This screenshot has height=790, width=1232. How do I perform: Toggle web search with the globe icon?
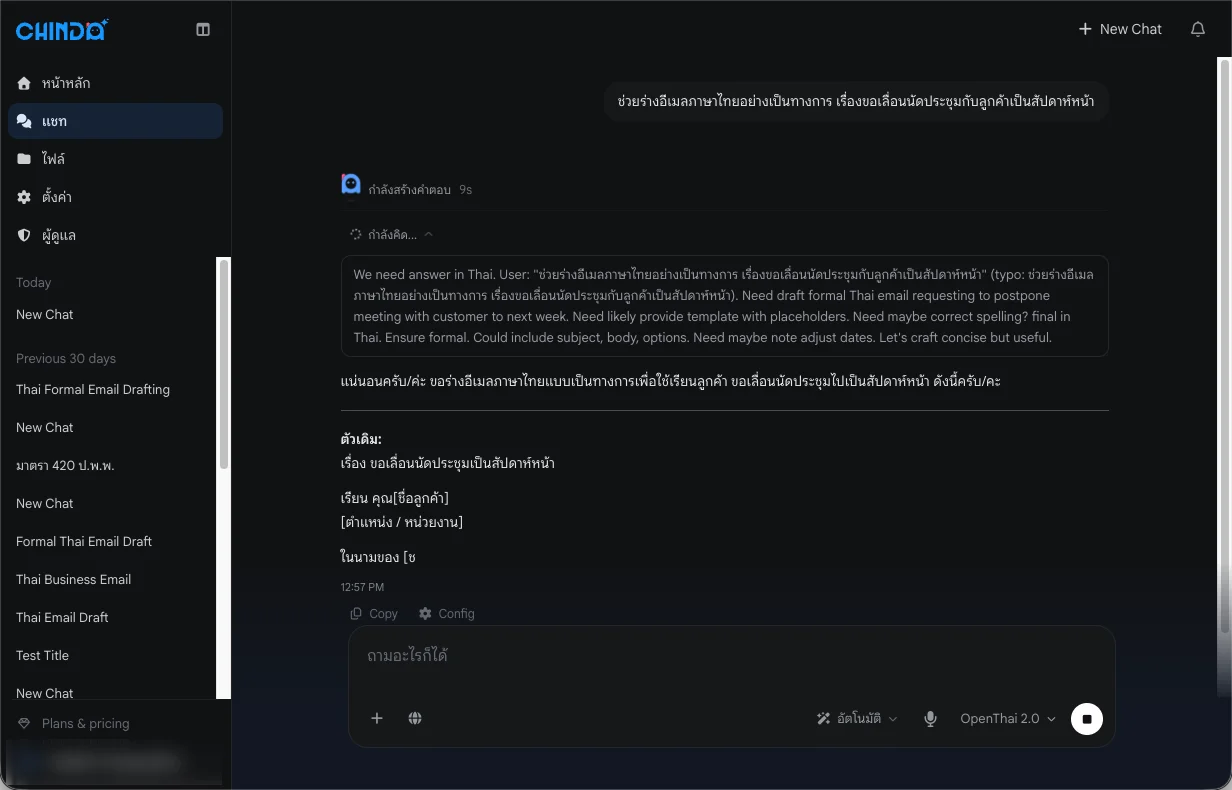(x=415, y=718)
